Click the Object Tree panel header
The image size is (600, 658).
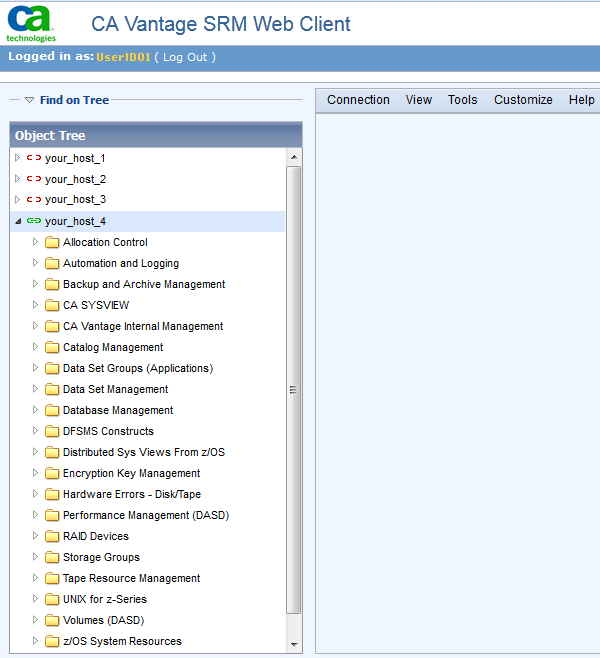156,135
